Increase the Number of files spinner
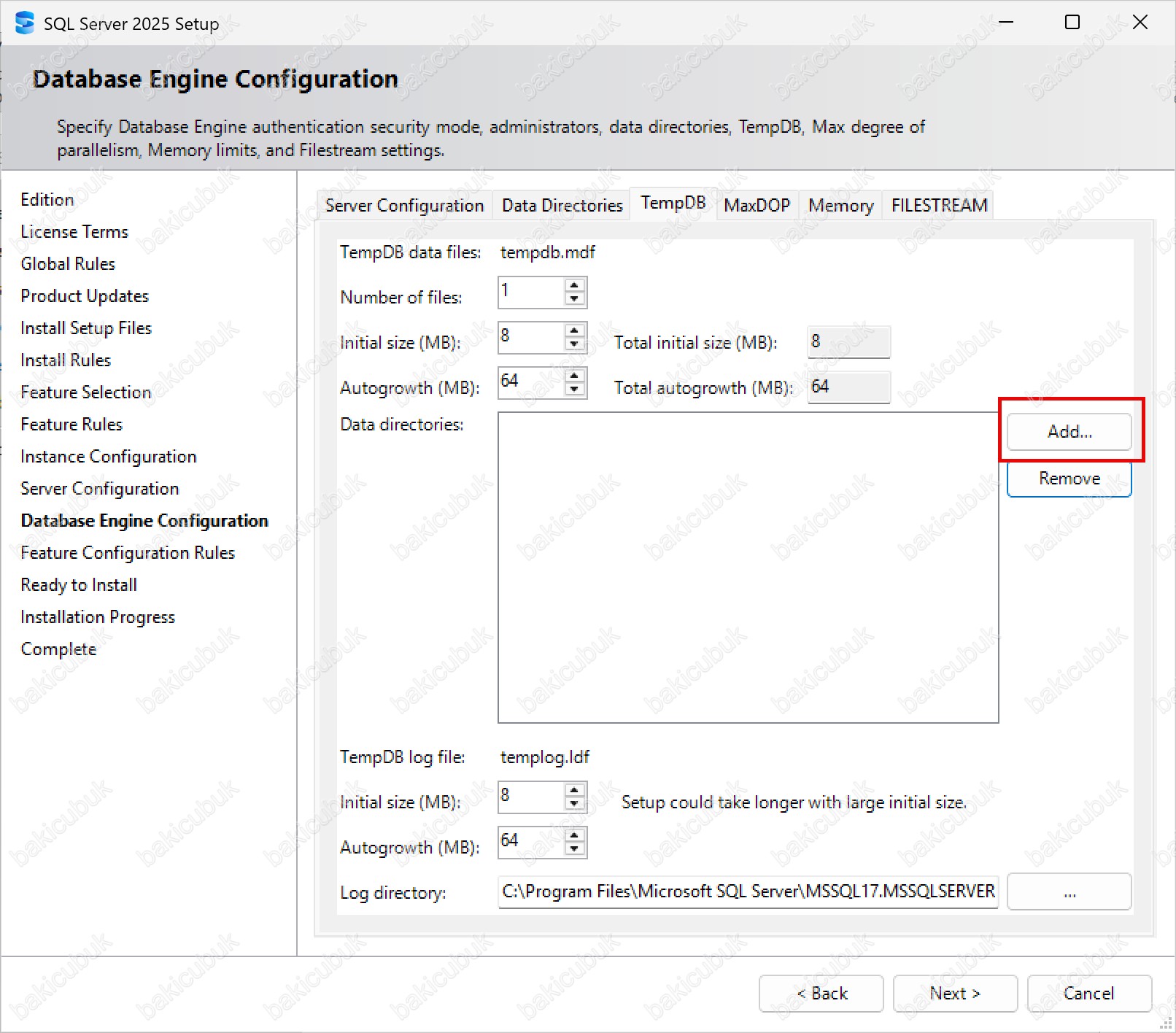This screenshot has height=1033, width=1176. (x=575, y=285)
